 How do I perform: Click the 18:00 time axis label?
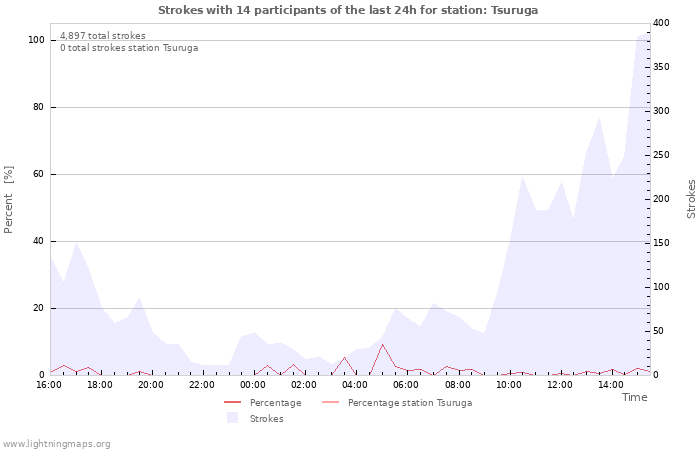click(100, 385)
